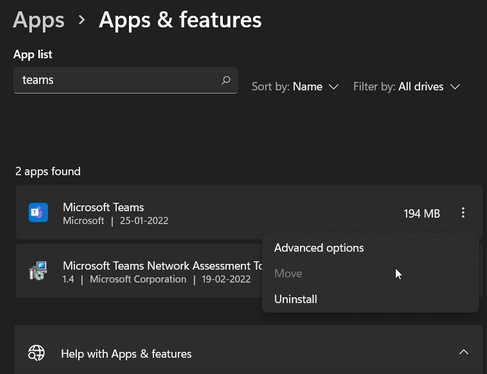Go back to Apps via the breadcrumb
Screen dimensions: 487x374
coord(39,21)
